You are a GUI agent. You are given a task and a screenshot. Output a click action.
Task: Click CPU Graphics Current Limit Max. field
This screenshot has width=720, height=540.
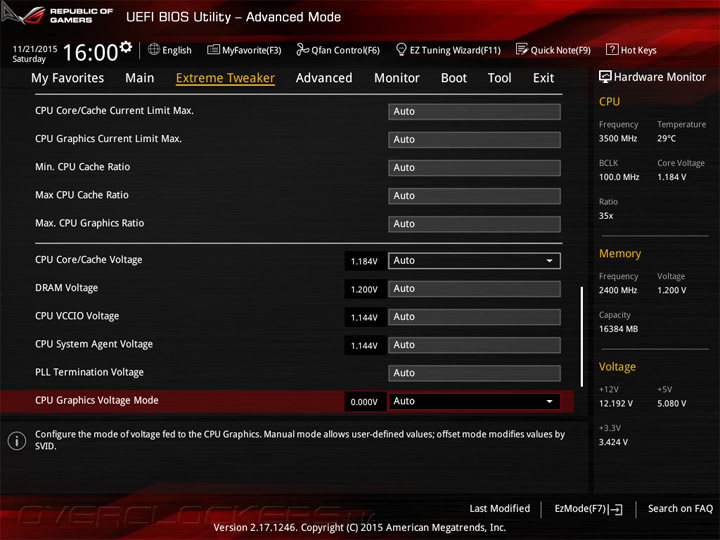pos(474,140)
